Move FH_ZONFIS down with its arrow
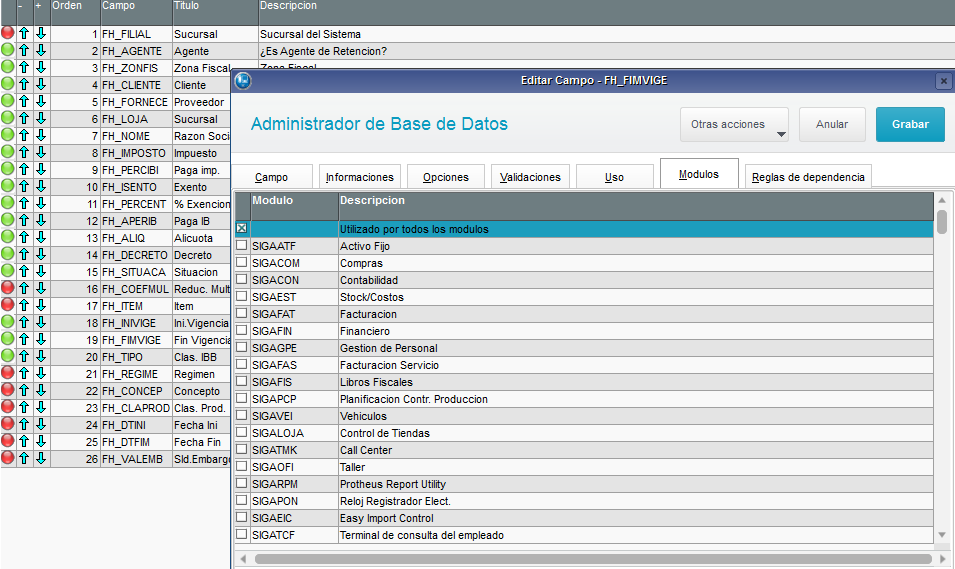This screenshot has height=569, width=955. tap(41, 67)
